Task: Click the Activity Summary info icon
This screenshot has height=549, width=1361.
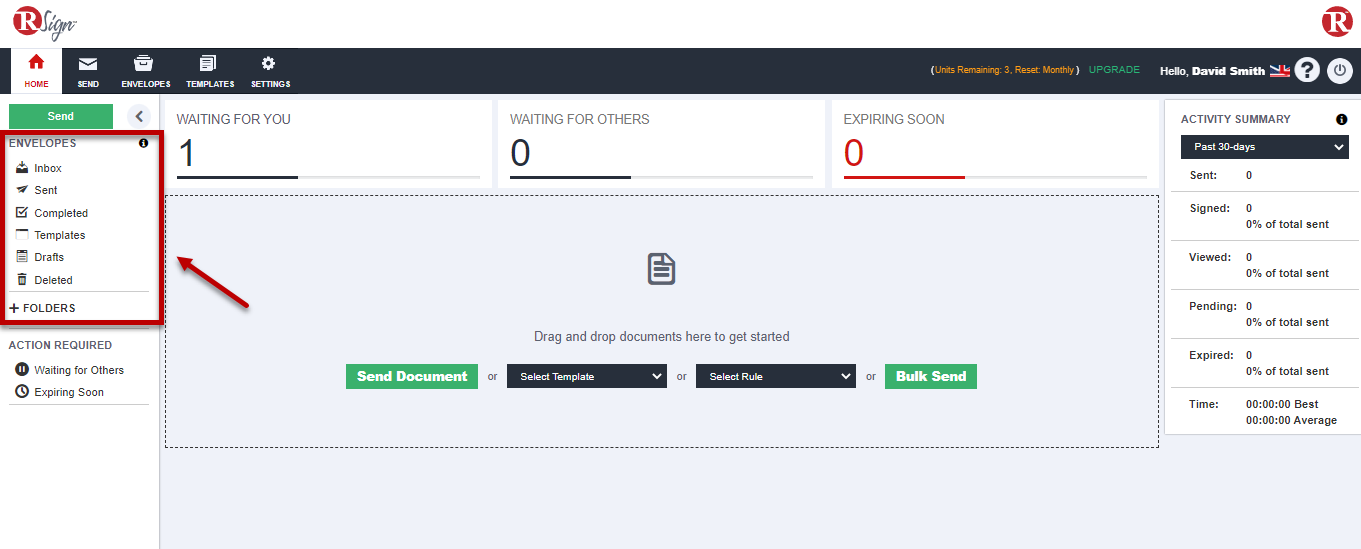Action: pyautogui.click(x=1342, y=119)
